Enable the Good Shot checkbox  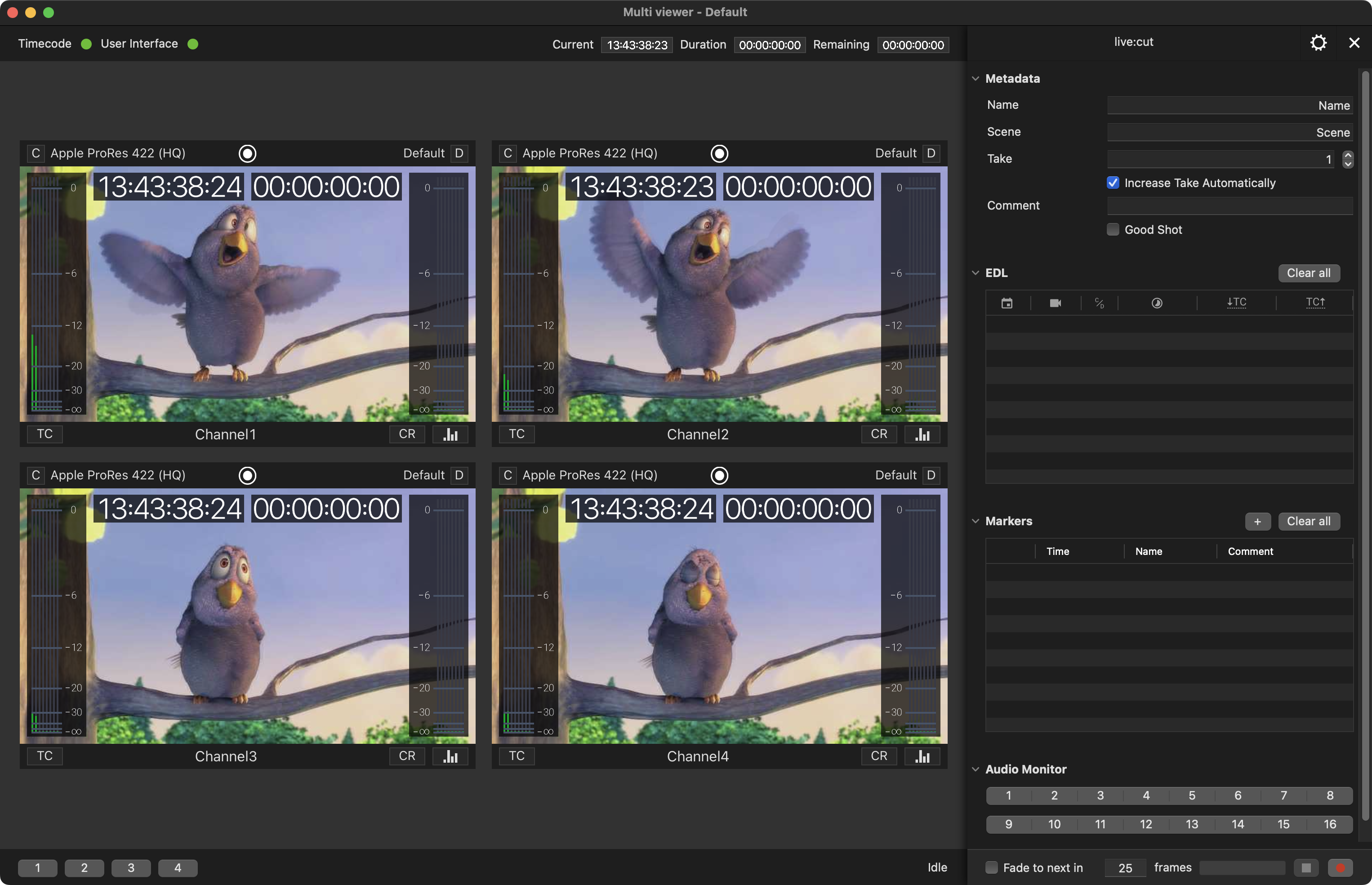[1113, 229]
